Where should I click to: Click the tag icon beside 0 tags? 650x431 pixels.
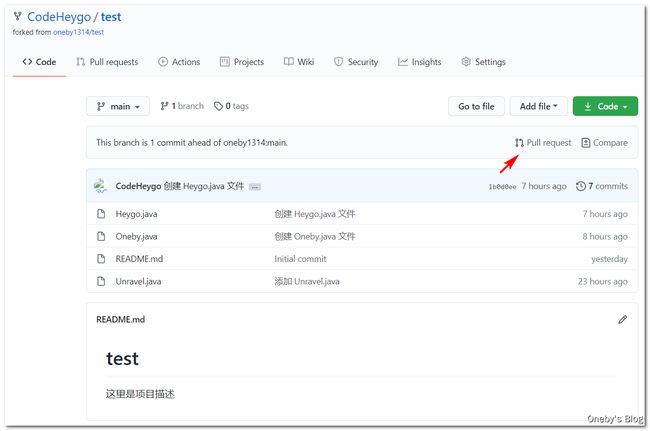coord(218,107)
